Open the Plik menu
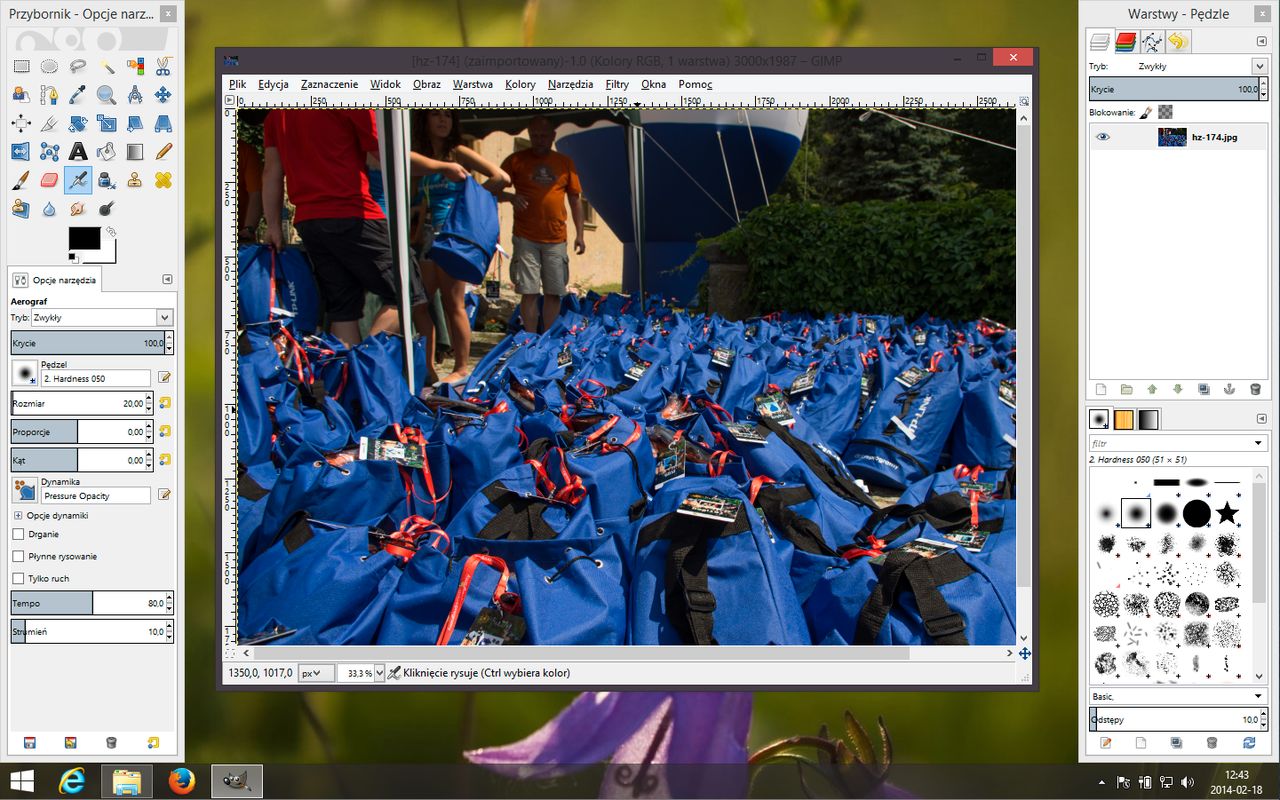The height and width of the screenshot is (800, 1280). coord(237,84)
